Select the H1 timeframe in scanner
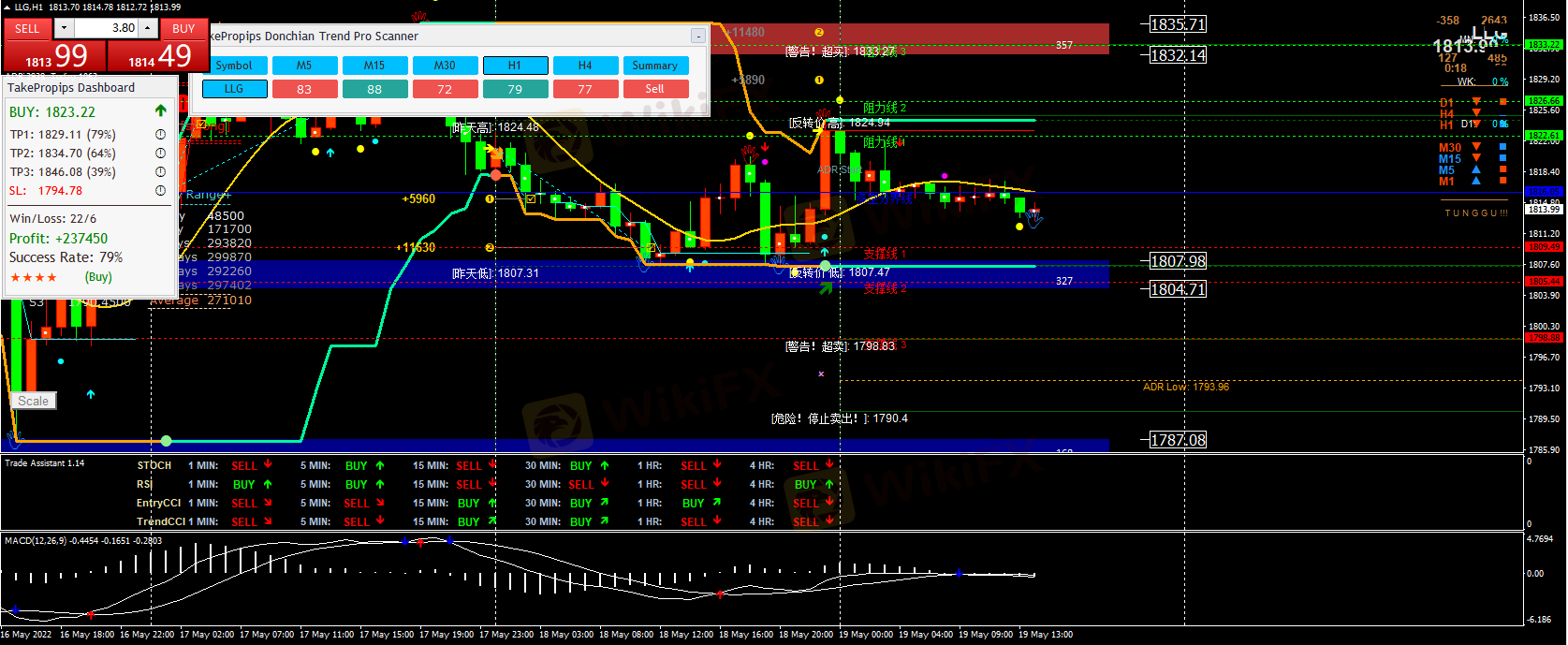The image size is (1568, 645). 515,66
